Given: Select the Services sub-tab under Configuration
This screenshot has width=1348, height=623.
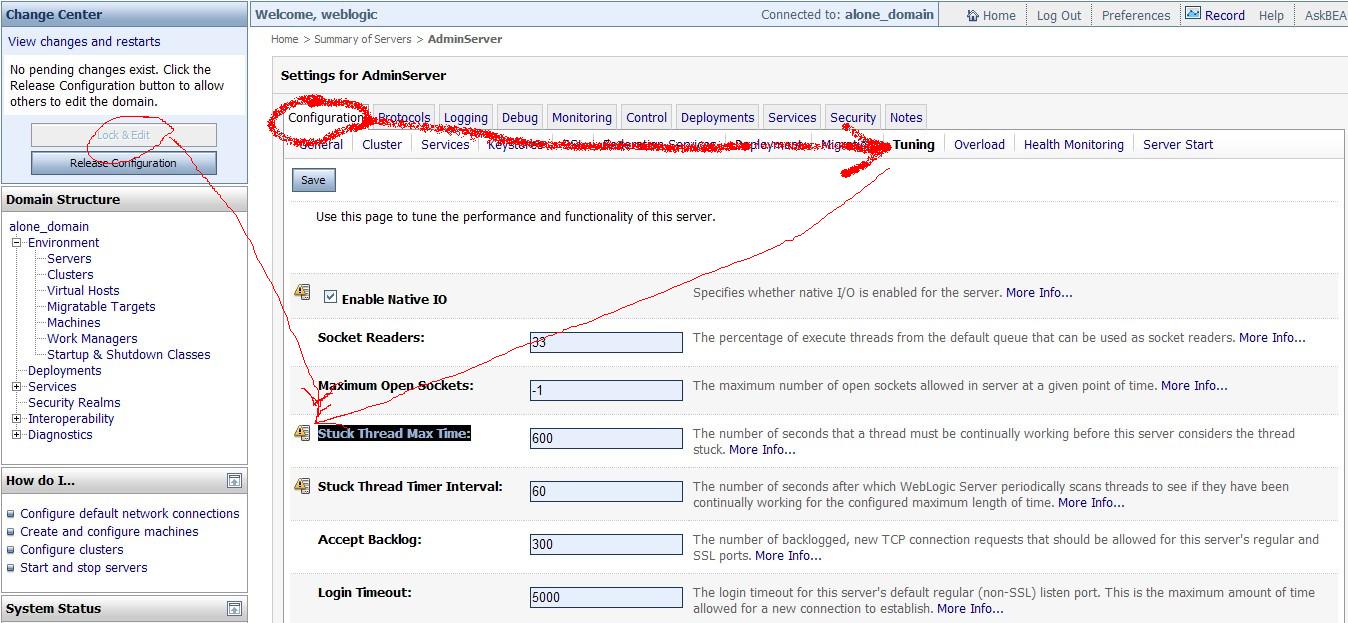Looking at the screenshot, I should click(445, 144).
